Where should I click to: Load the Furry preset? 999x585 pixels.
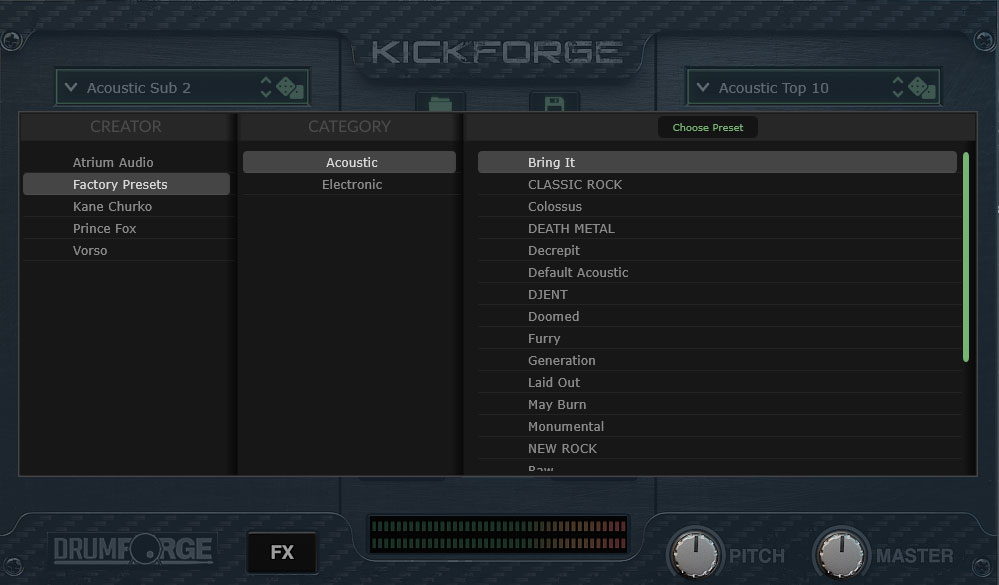pyautogui.click(x=717, y=338)
